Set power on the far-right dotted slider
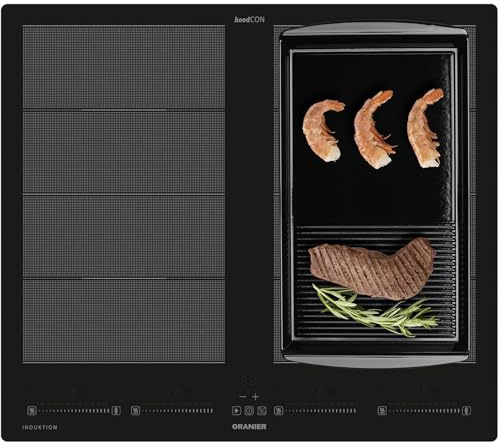Viewport: 500px width, 448px height. tap(424, 410)
